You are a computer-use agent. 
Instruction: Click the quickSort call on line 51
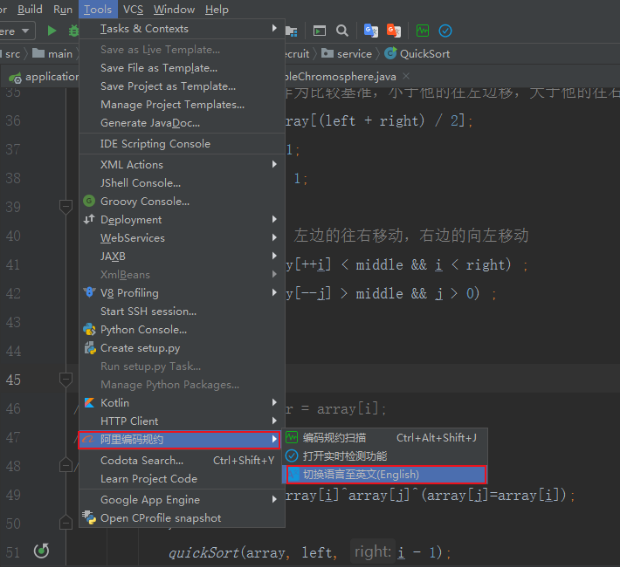coord(204,553)
